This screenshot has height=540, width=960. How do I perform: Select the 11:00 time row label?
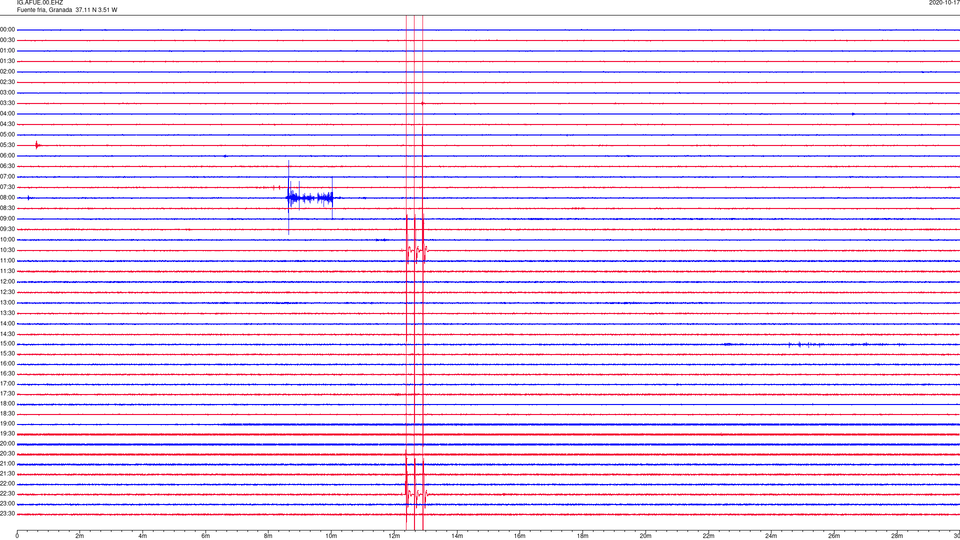pyautogui.click(x=7, y=261)
